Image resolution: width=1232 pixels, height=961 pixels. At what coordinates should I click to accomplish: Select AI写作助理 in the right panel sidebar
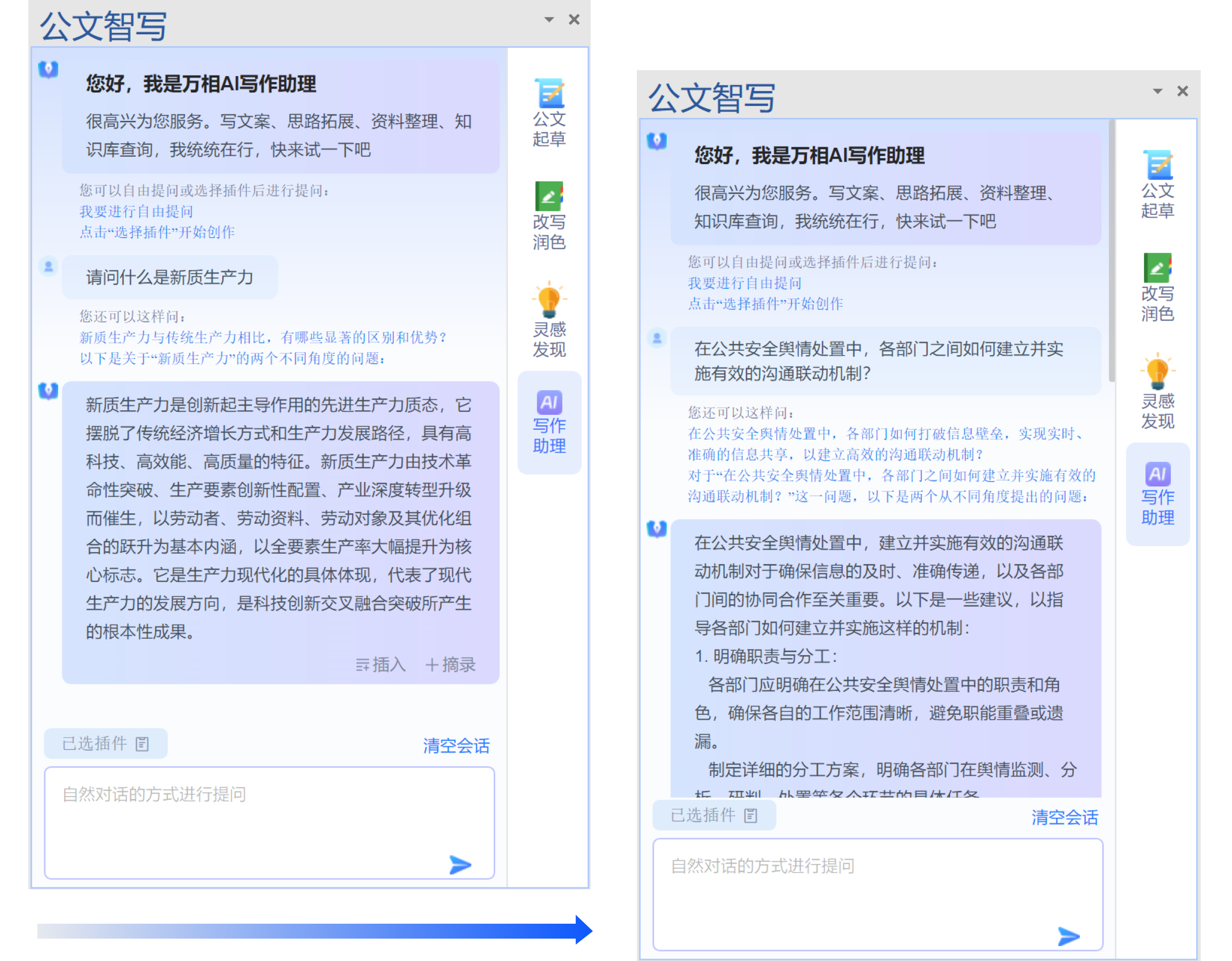pos(1157,494)
